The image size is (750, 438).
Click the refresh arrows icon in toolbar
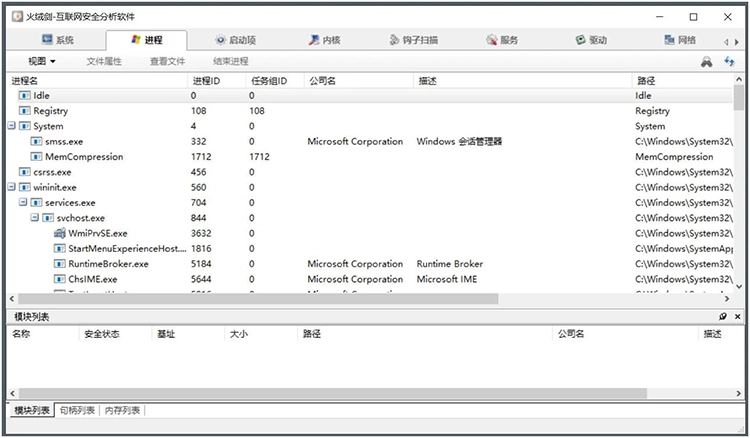[x=729, y=62]
